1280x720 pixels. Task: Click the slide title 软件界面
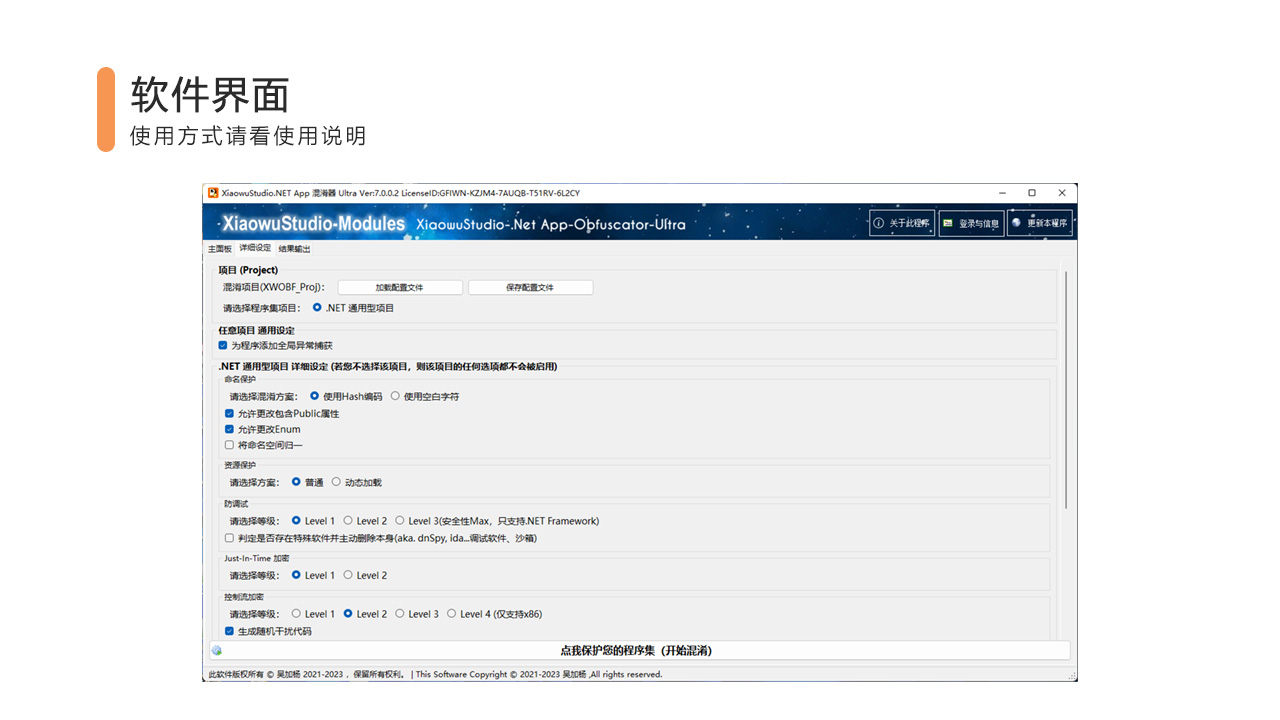coord(210,95)
